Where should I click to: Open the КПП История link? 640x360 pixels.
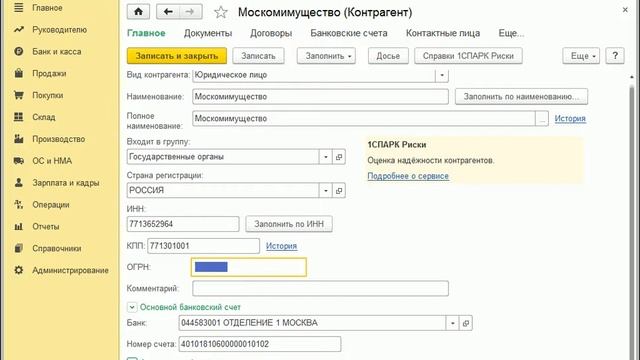tap(281, 246)
